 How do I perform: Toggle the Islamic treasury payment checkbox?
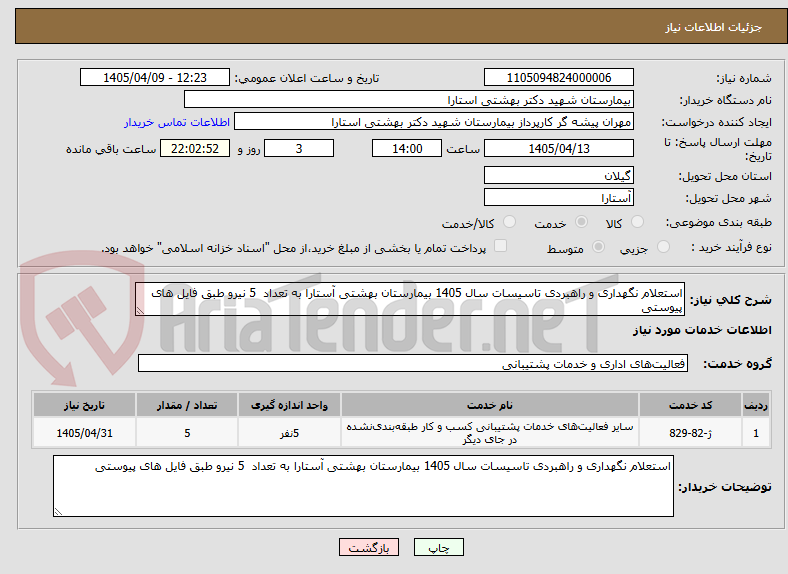pos(501,246)
